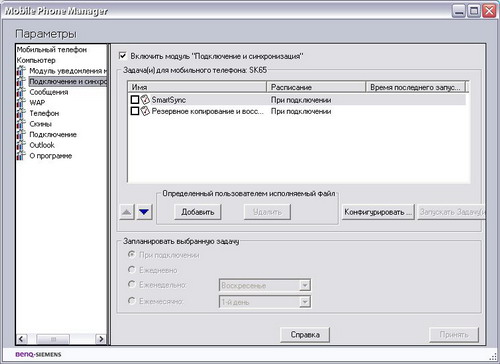Open the Воскресенье weekday dropdown
Viewport: 500px width, 364px height.
click(305, 285)
